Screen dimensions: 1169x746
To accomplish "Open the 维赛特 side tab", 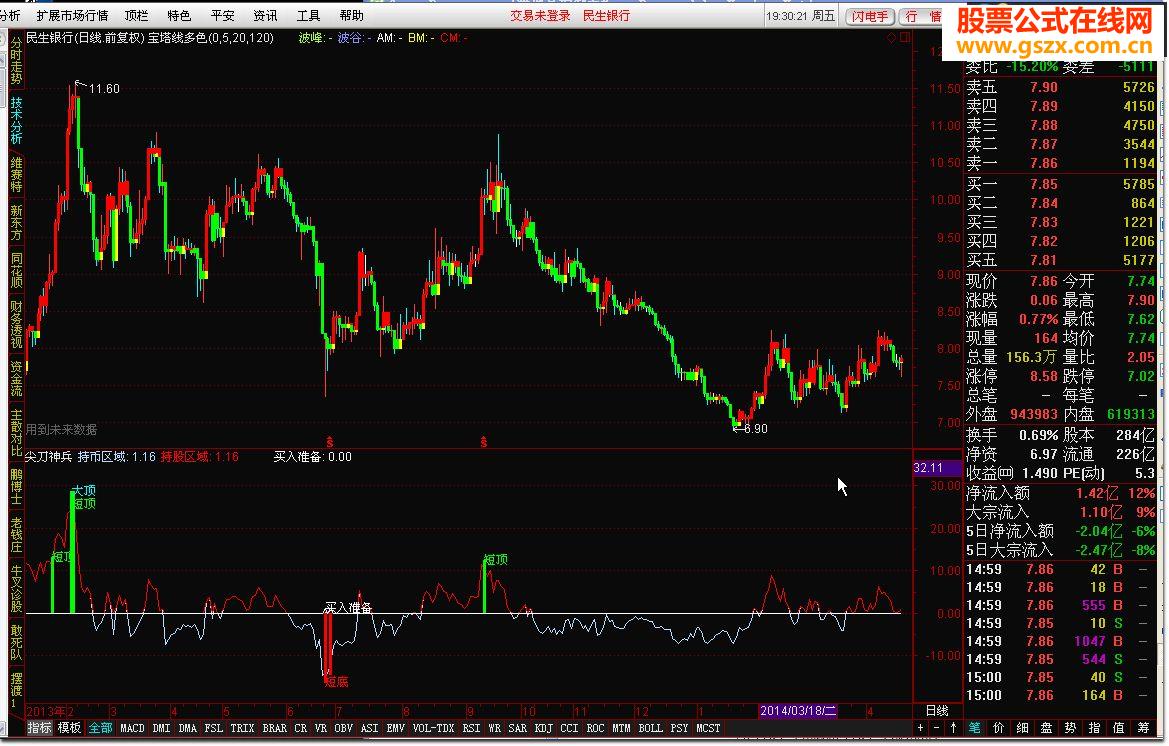I will (x=16, y=174).
